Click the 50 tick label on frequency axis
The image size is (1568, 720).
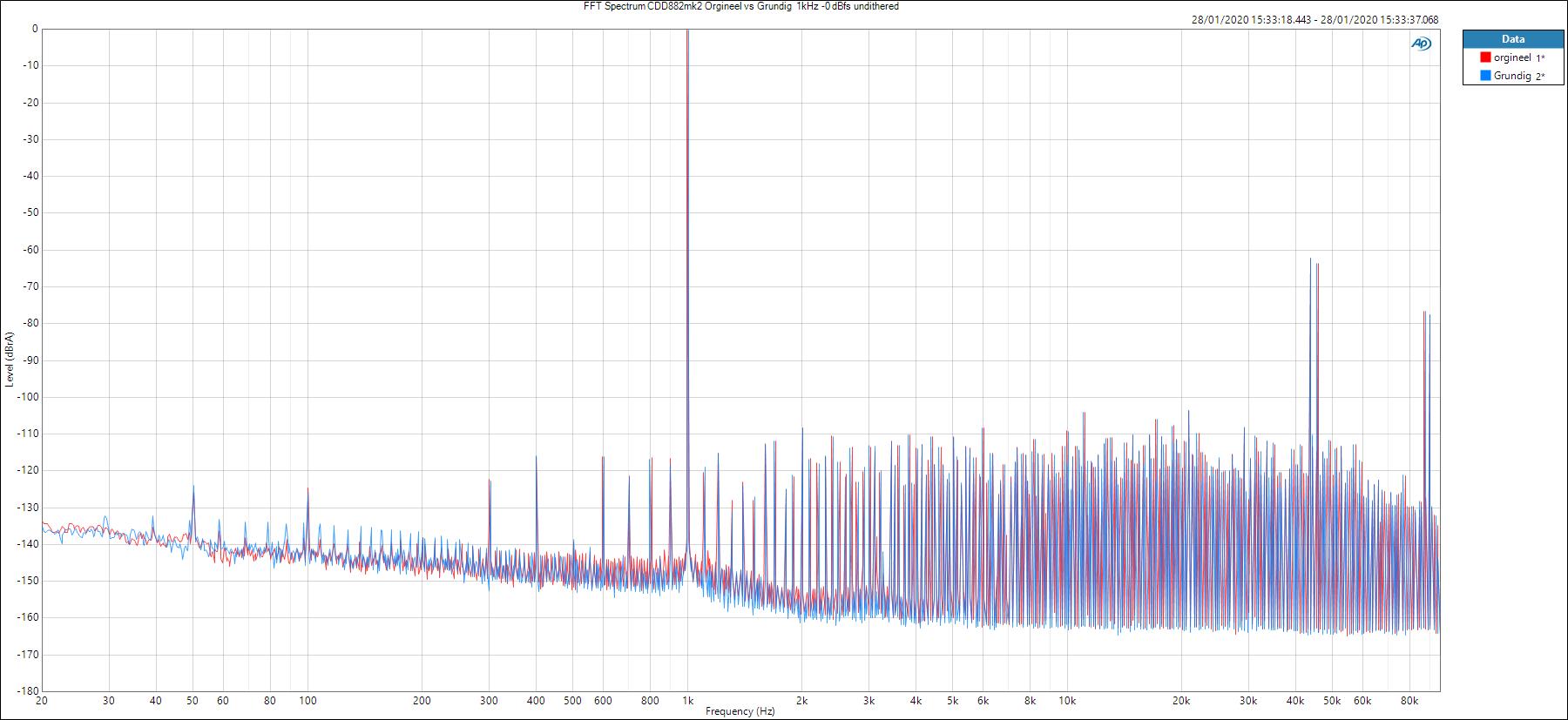[x=193, y=700]
